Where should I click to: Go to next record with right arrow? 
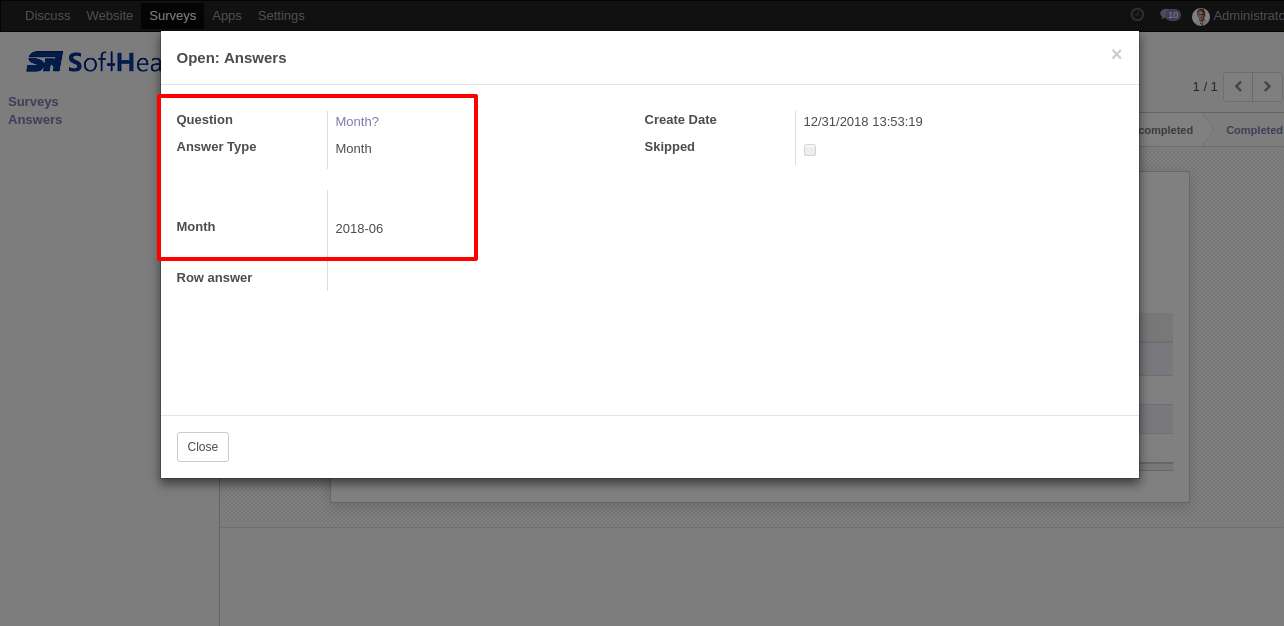[x=1268, y=87]
